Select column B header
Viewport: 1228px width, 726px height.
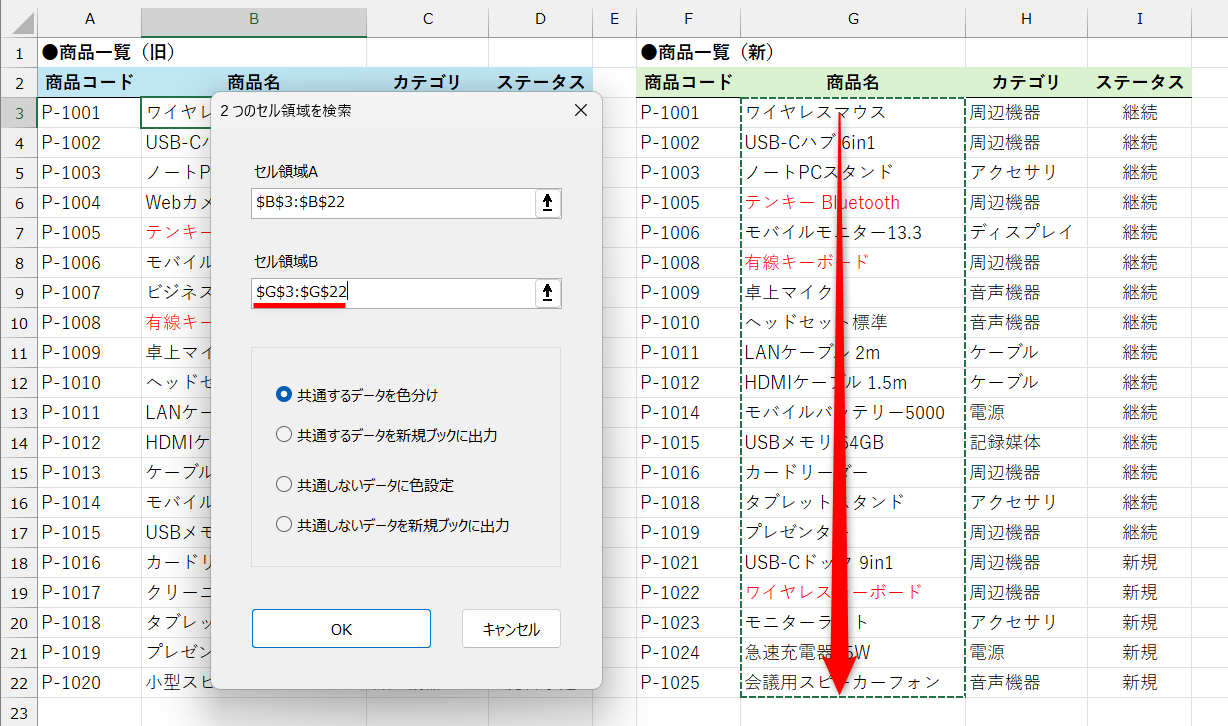(x=254, y=19)
